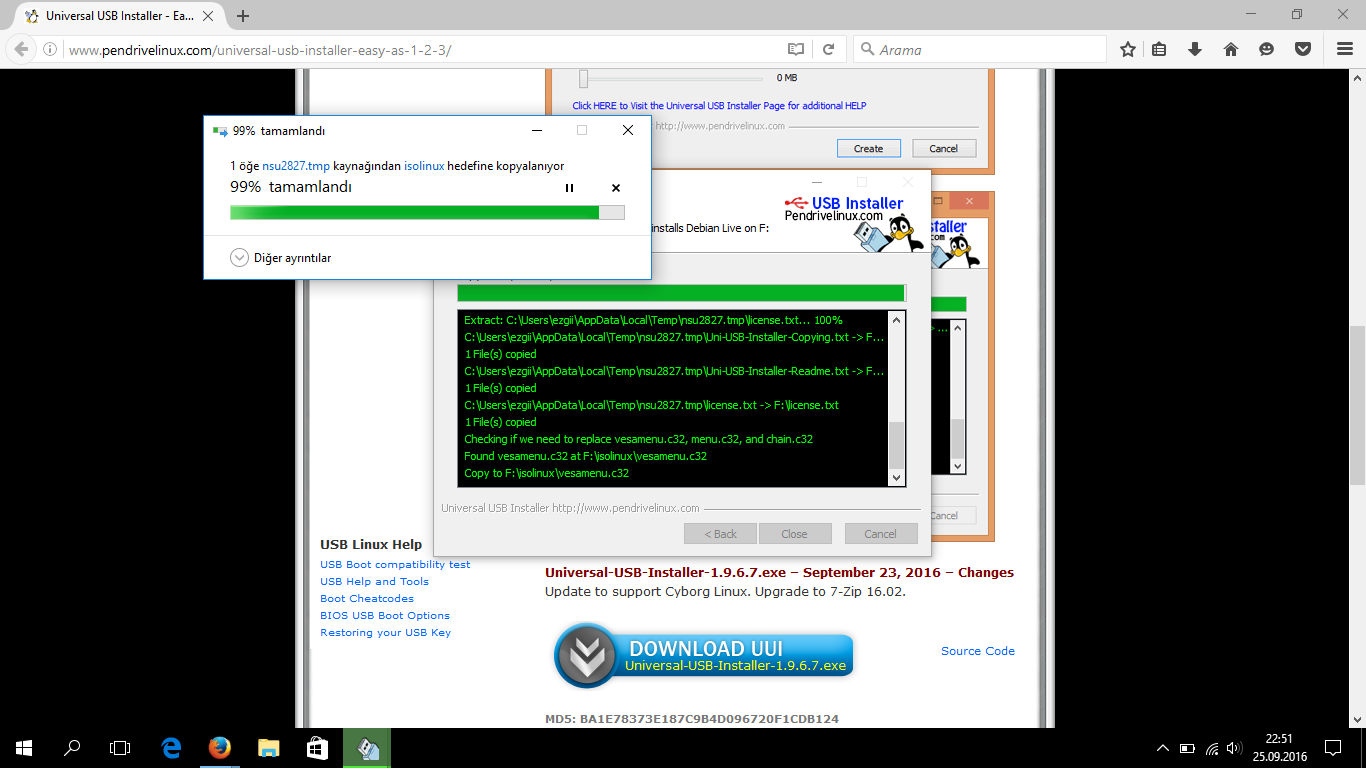This screenshot has width=1366, height=768.
Task: Open USB Help and Tools link
Action: pyautogui.click(x=374, y=581)
